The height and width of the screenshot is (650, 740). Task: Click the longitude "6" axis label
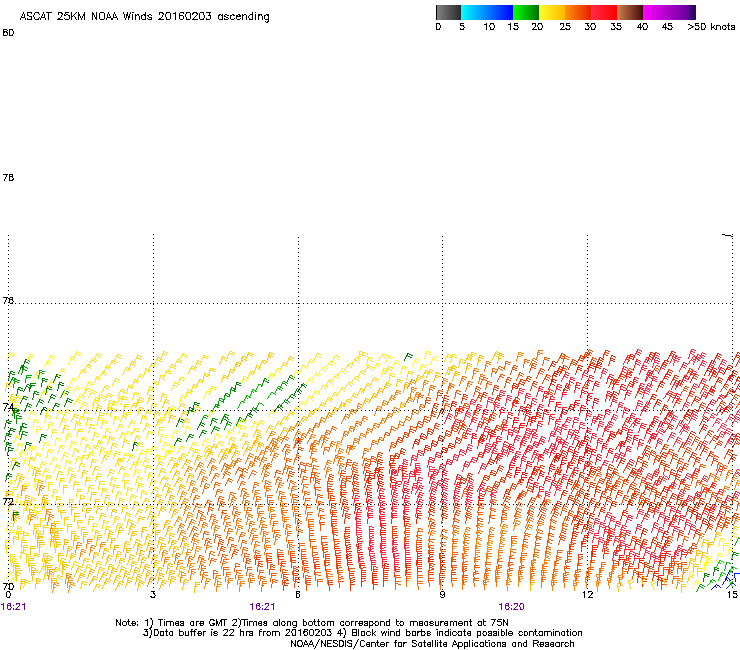tap(298, 595)
